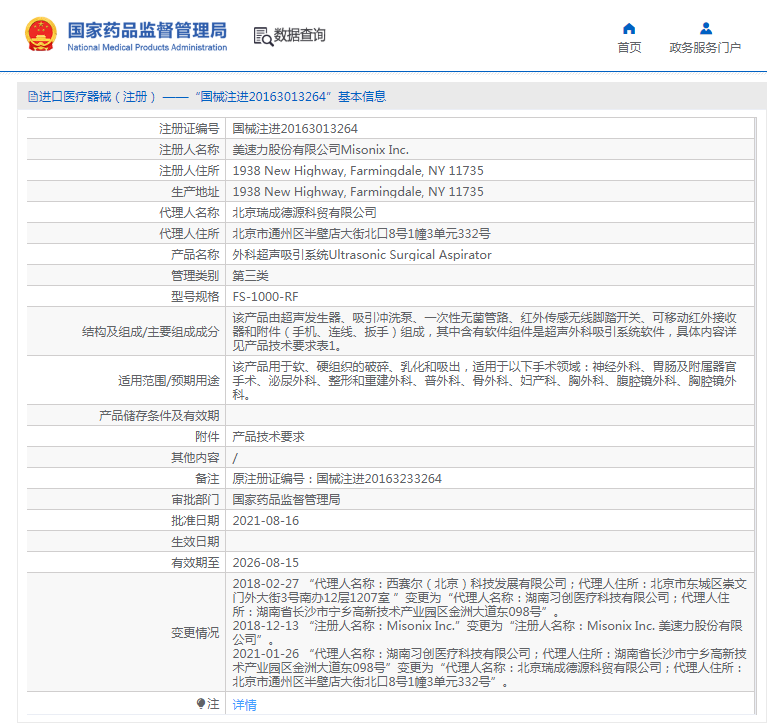
Task: Open the 首页 home link
Action: click(x=629, y=47)
